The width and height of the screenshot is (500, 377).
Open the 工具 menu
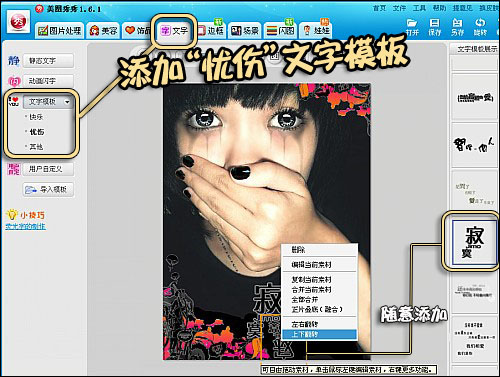point(419,8)
